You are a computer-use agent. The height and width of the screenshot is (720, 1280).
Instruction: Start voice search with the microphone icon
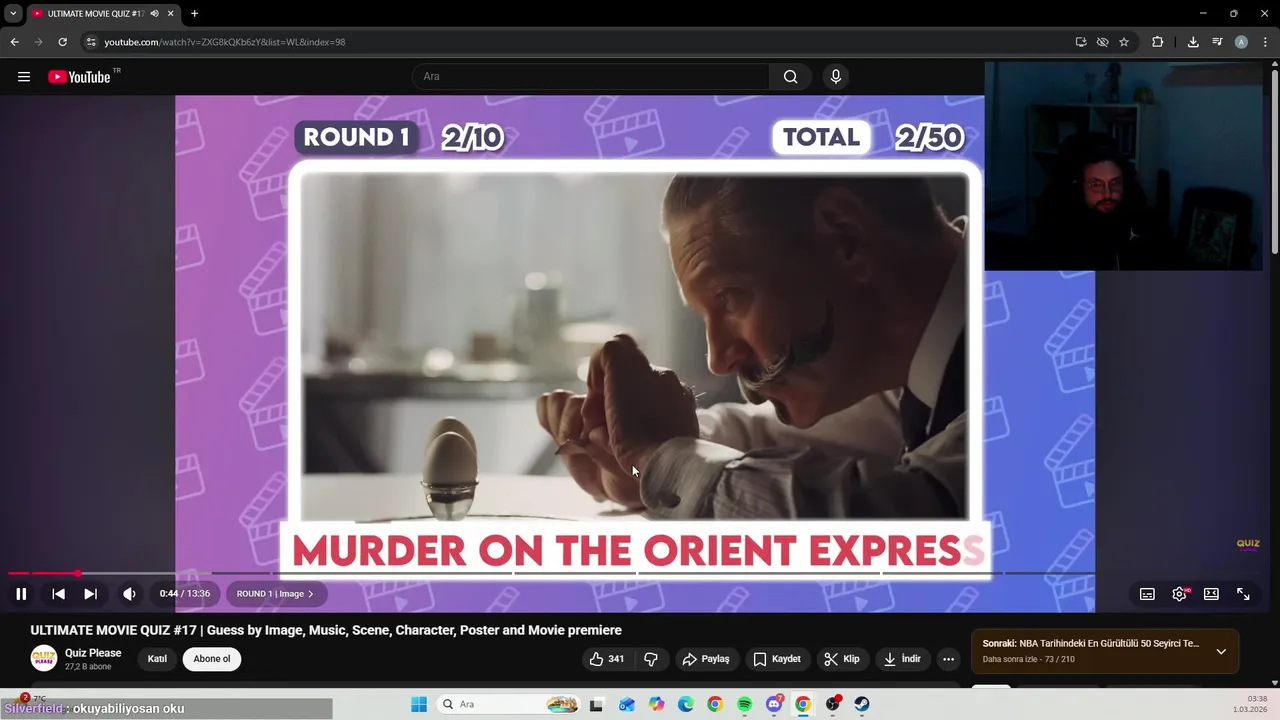point(836,77)
